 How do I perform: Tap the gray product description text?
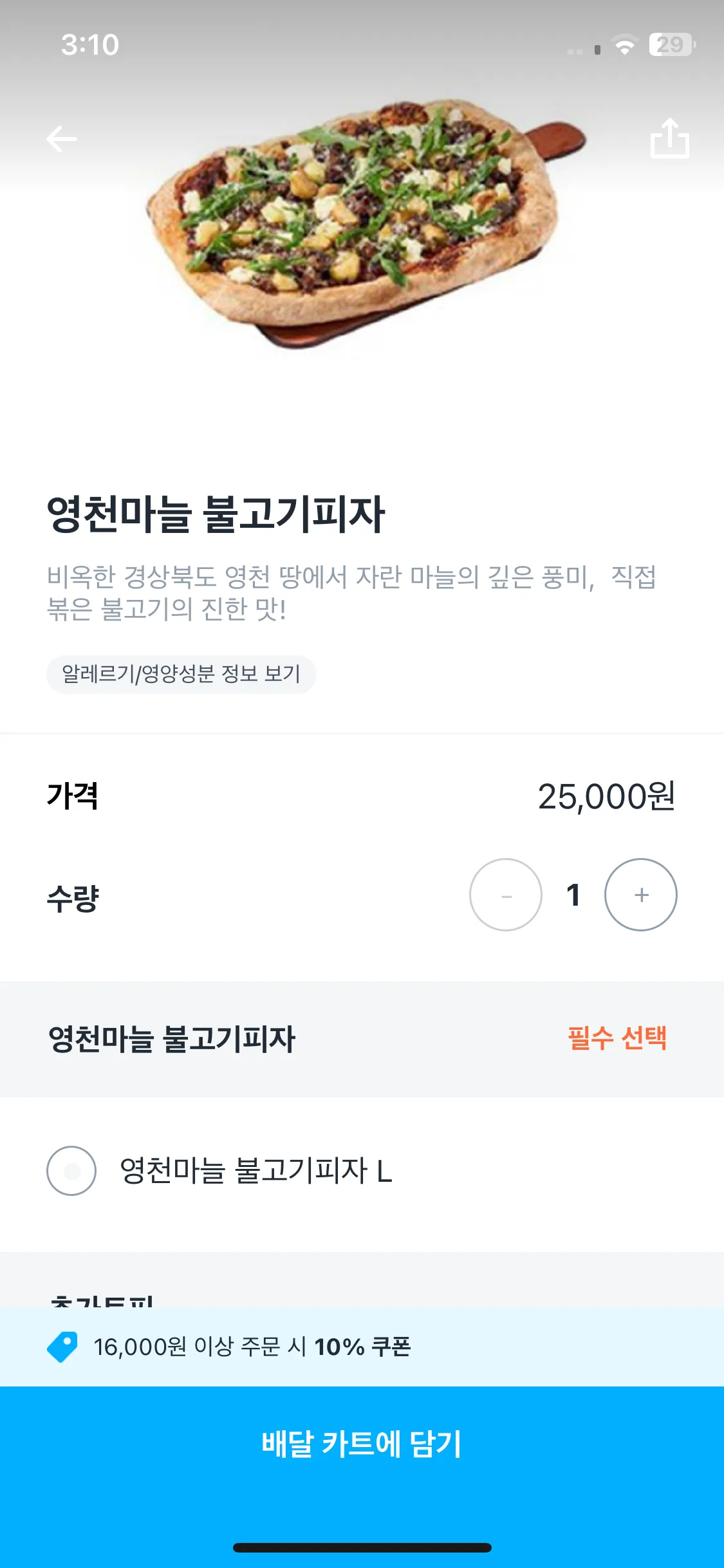pos(351,592)
